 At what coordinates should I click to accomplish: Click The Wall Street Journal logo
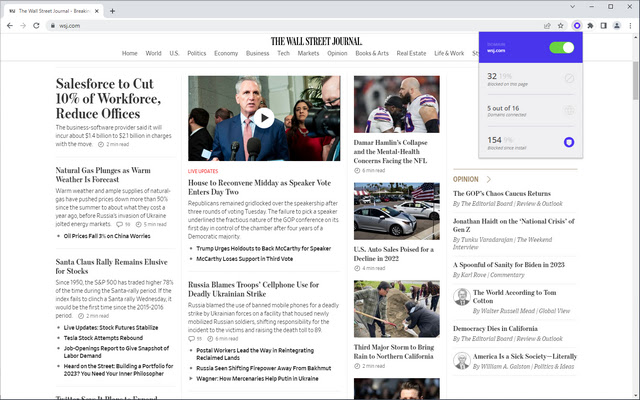[x=316, y=41]
